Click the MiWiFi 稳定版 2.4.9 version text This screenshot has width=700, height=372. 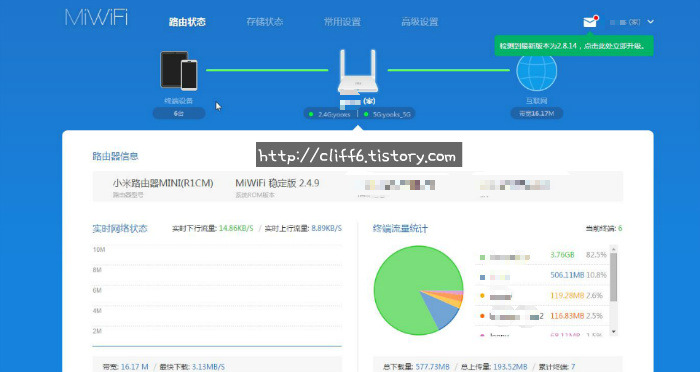click(x=277, y=183)
